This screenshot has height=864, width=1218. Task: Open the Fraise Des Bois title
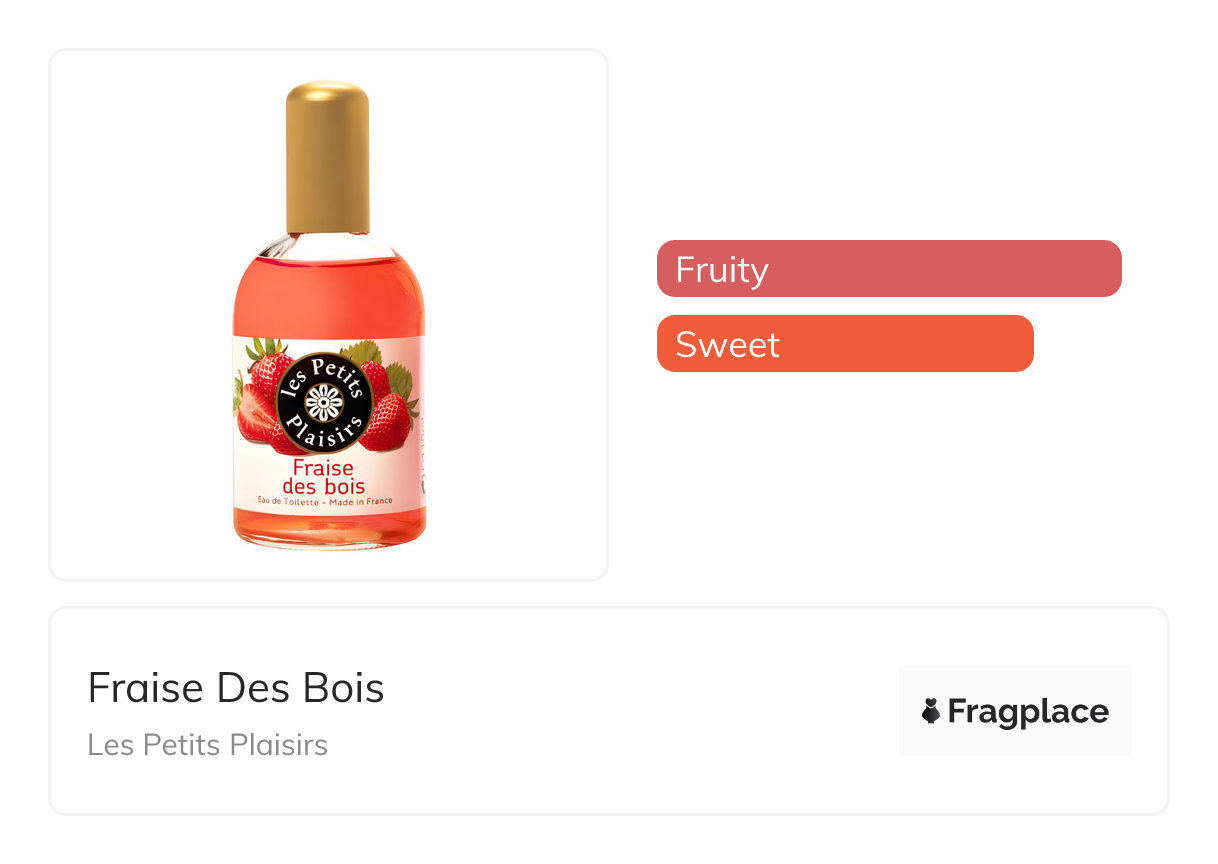[x=236, y=688]
